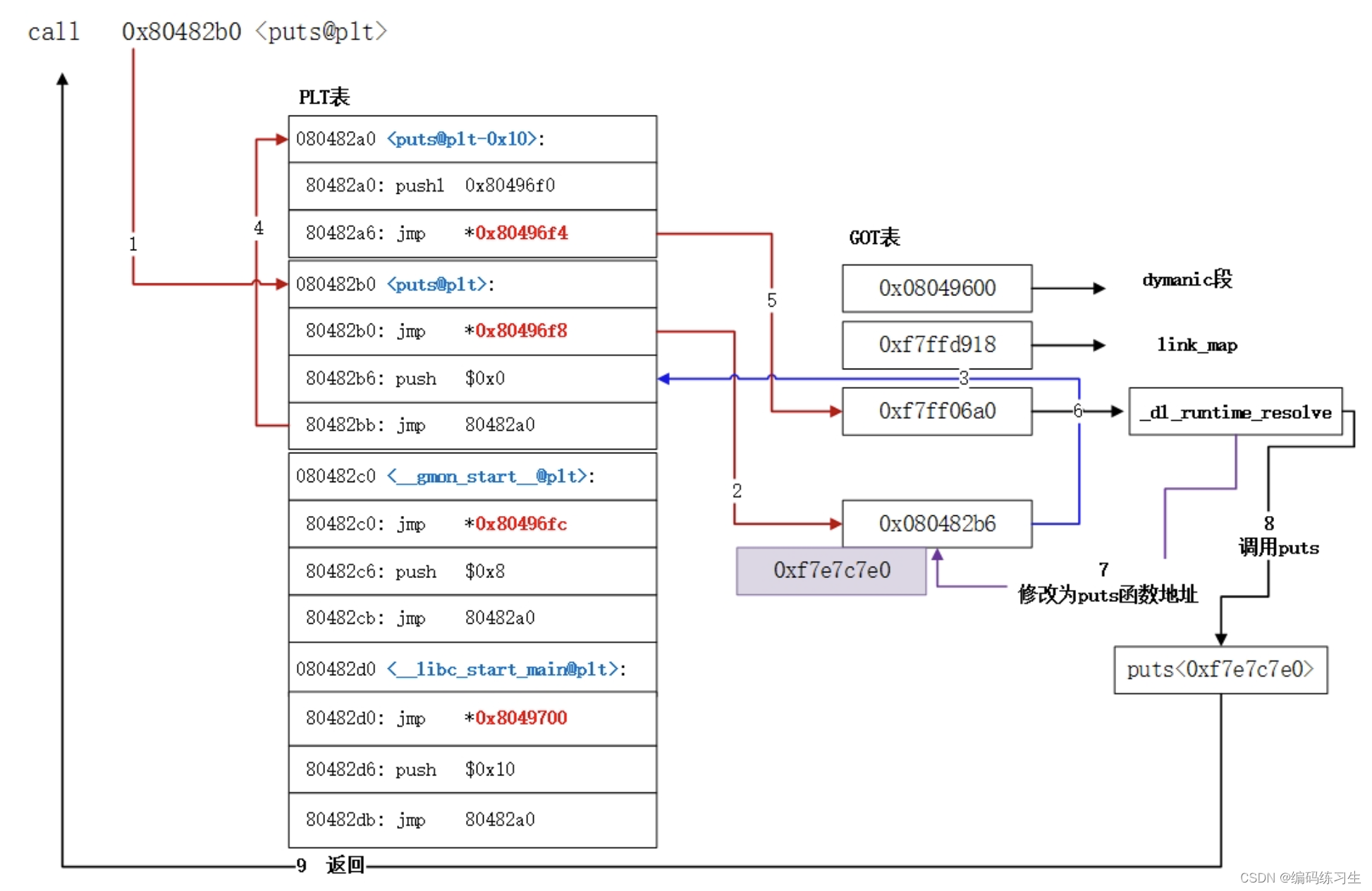Click the 'puts<0xf7e7c7e0>' box
Viewport: 1372px width, 891px height.
coord(1220,670)
